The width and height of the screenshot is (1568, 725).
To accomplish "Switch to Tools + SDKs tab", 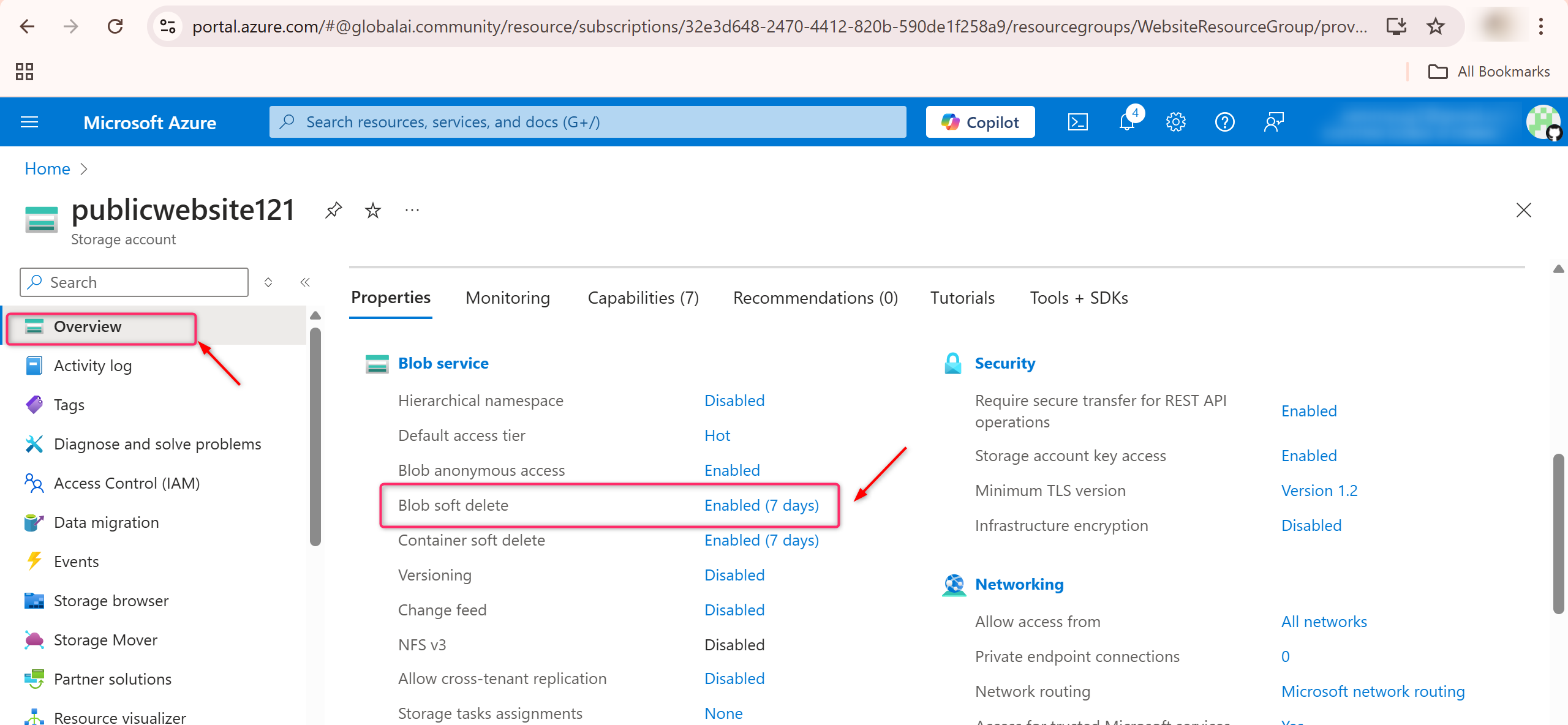I will [x=1079, y=298].
